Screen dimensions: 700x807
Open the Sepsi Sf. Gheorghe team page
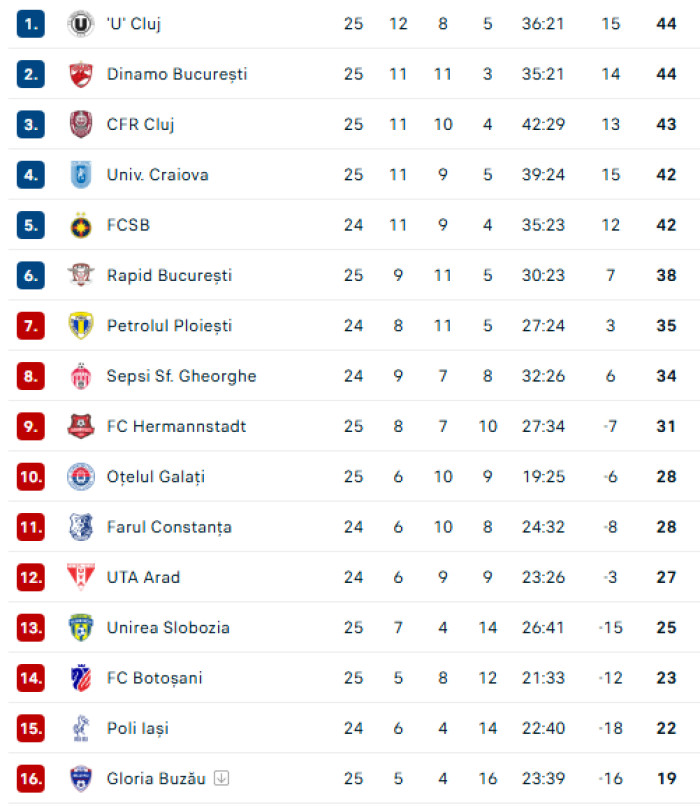click(181, 376)
